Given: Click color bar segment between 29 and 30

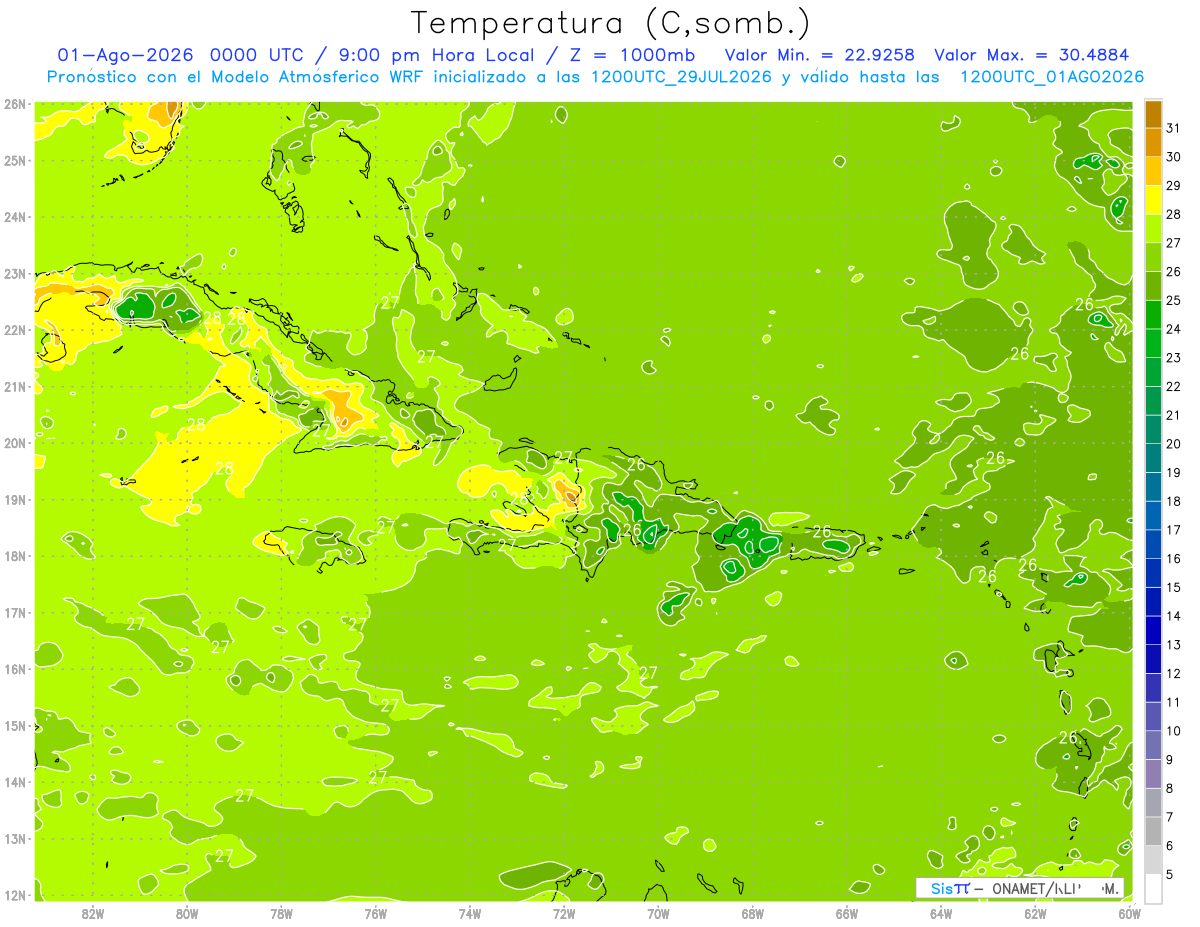Looking at the screenshot, I should click(1153, 171).
